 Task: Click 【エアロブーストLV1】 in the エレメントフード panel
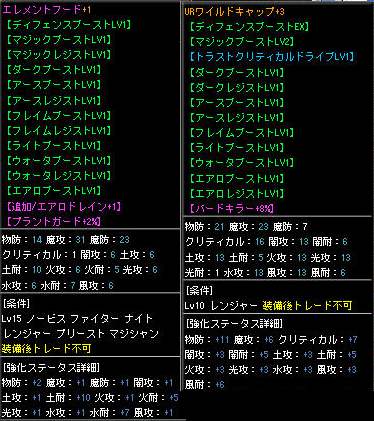point(54,191)
